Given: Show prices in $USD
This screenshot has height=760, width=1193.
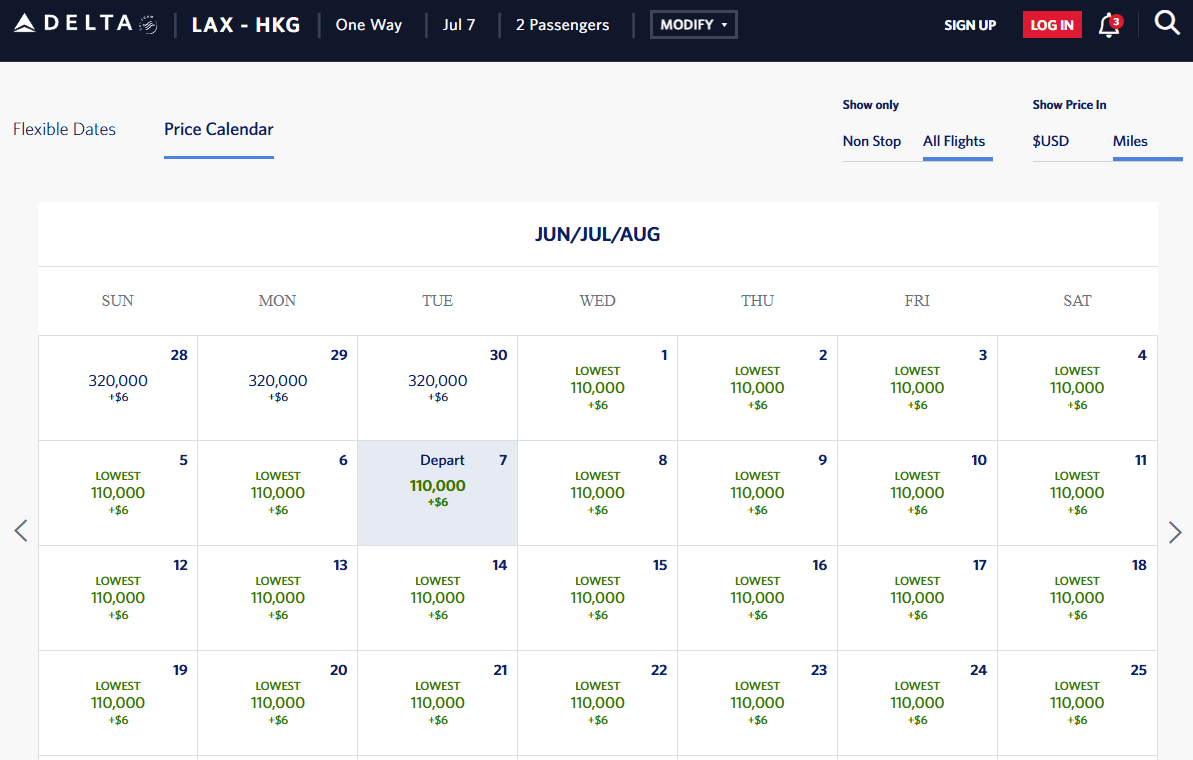Looking at the screenshot, I should (x=1051, y=142).
